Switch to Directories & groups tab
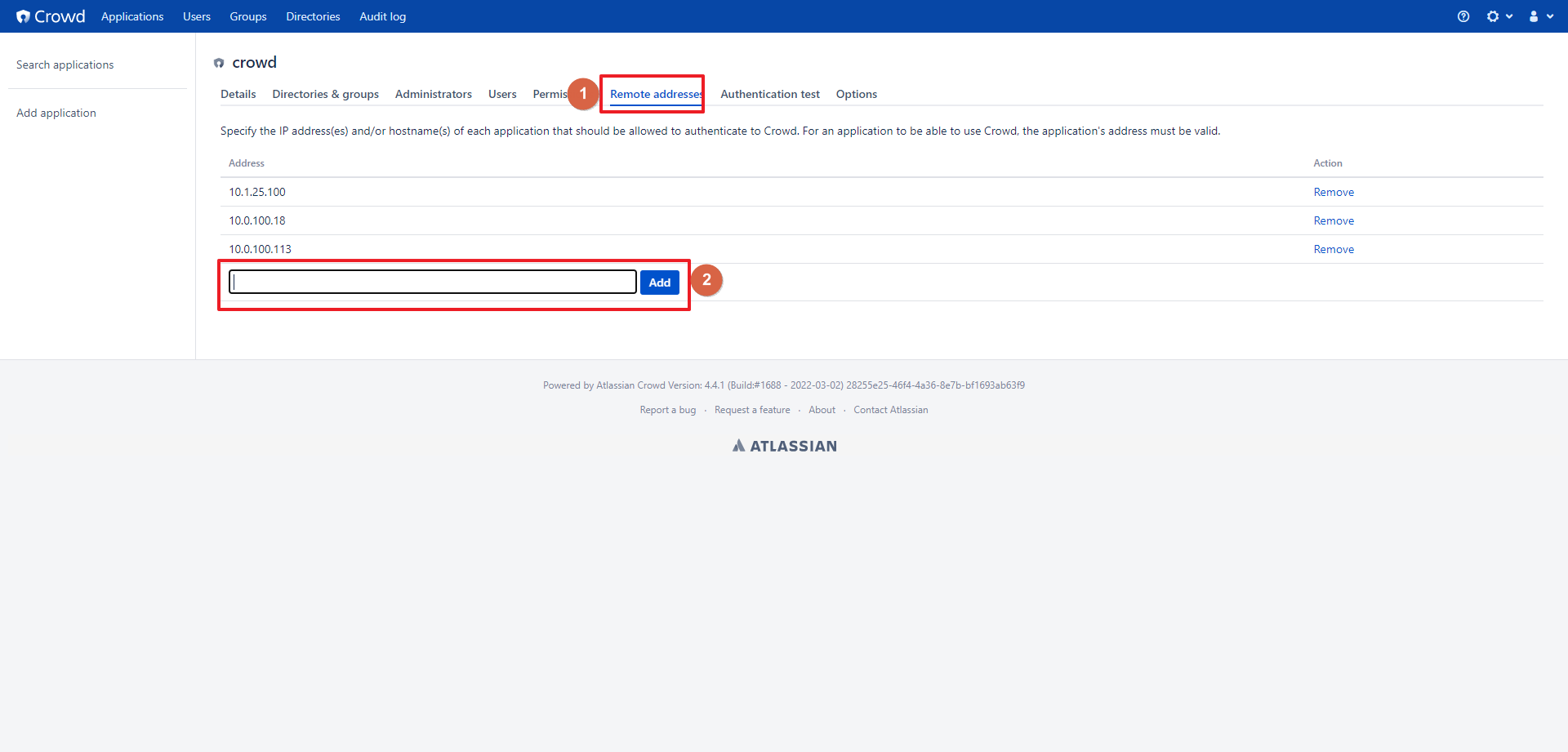 click(325, 94)
